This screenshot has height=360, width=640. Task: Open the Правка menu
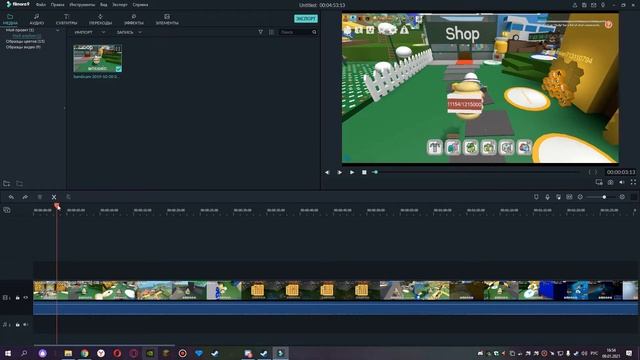(57, 5)
